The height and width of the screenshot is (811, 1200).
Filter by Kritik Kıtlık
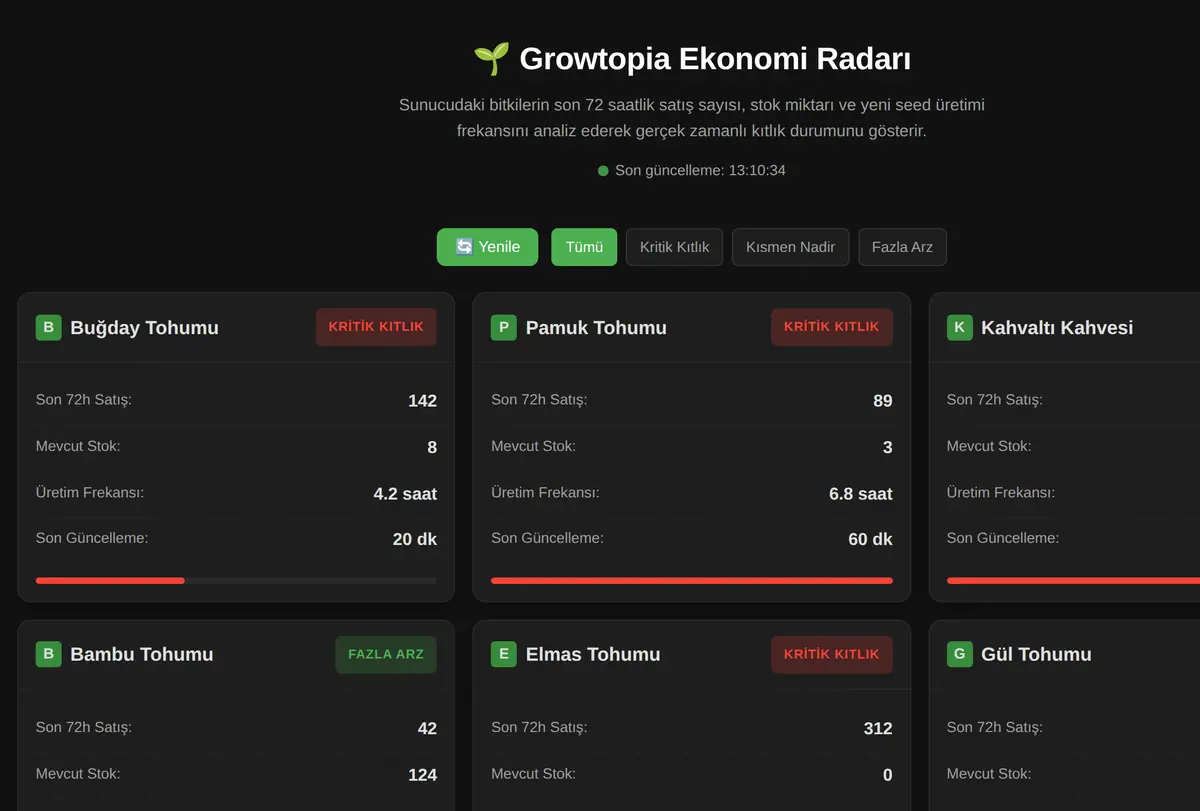click(x=674, y=247)
